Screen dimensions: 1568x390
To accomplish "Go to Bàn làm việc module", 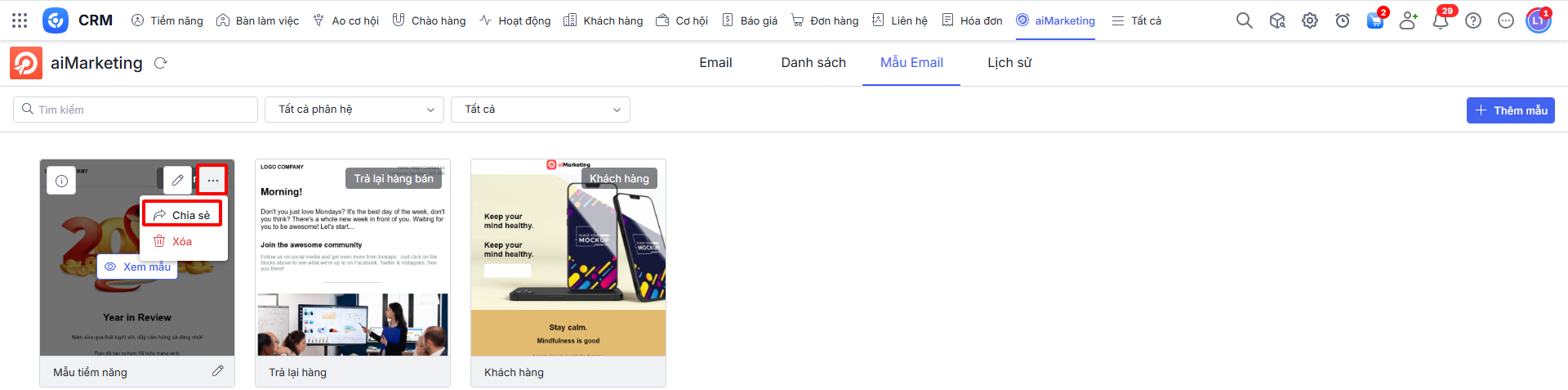I will coord(257,20).
